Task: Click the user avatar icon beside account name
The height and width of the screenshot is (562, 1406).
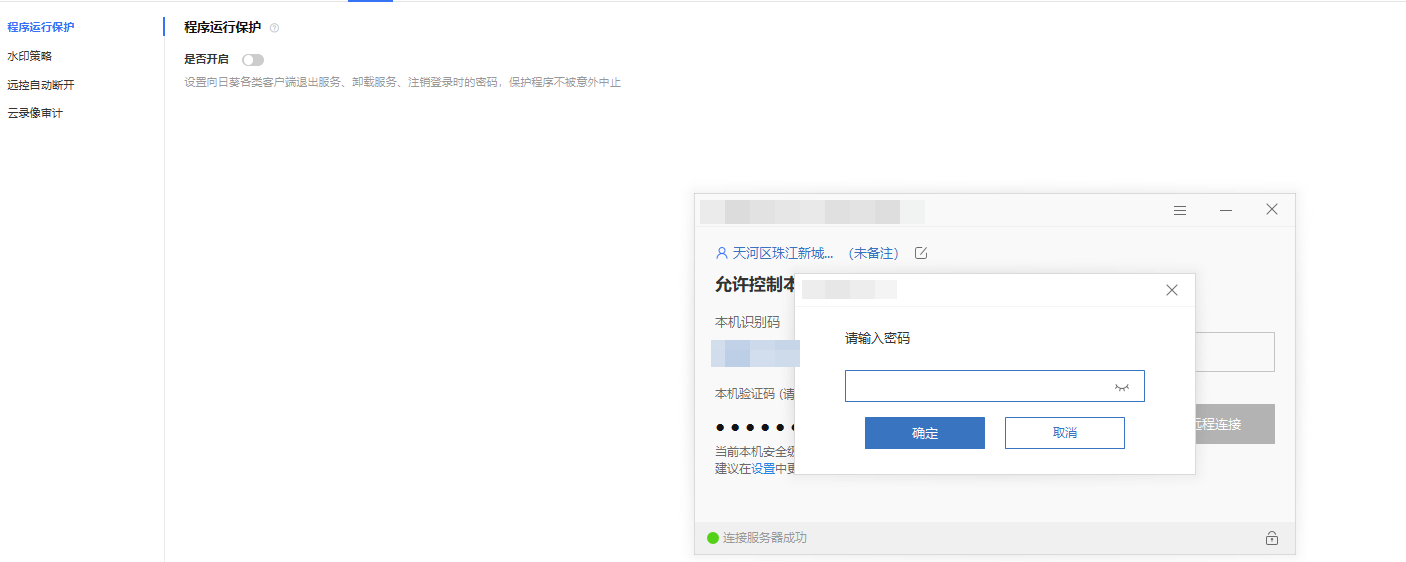Action: coord(722,253)
